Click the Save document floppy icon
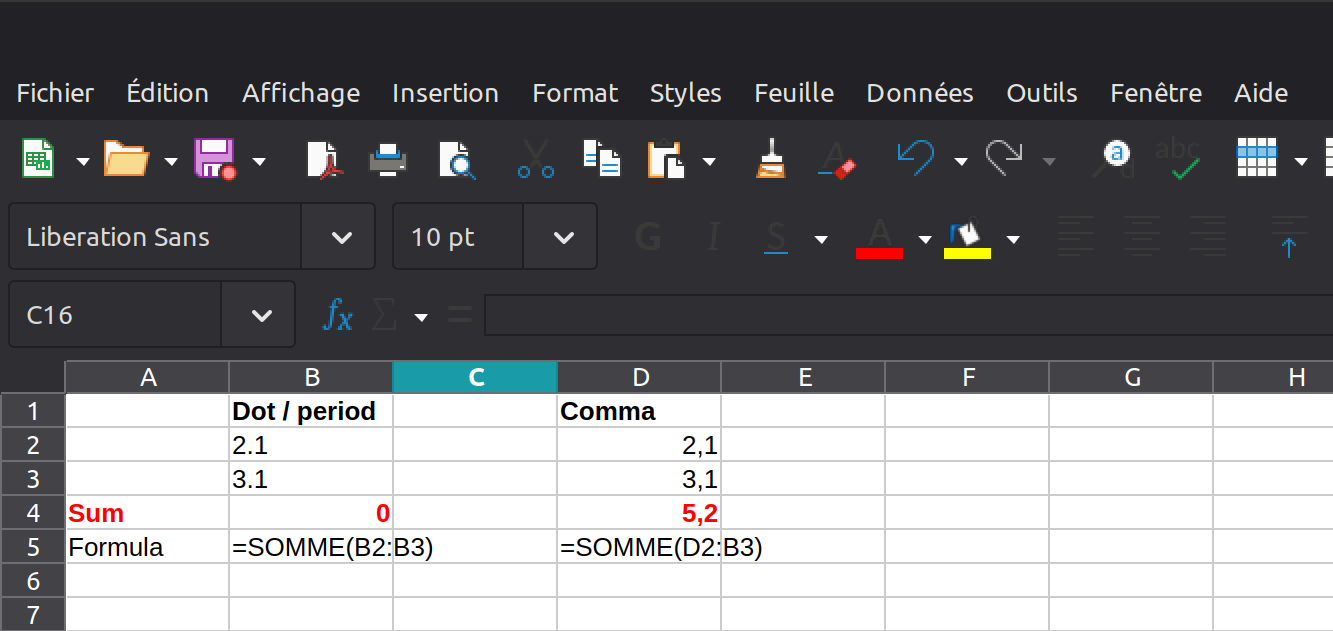 (213, 159)
